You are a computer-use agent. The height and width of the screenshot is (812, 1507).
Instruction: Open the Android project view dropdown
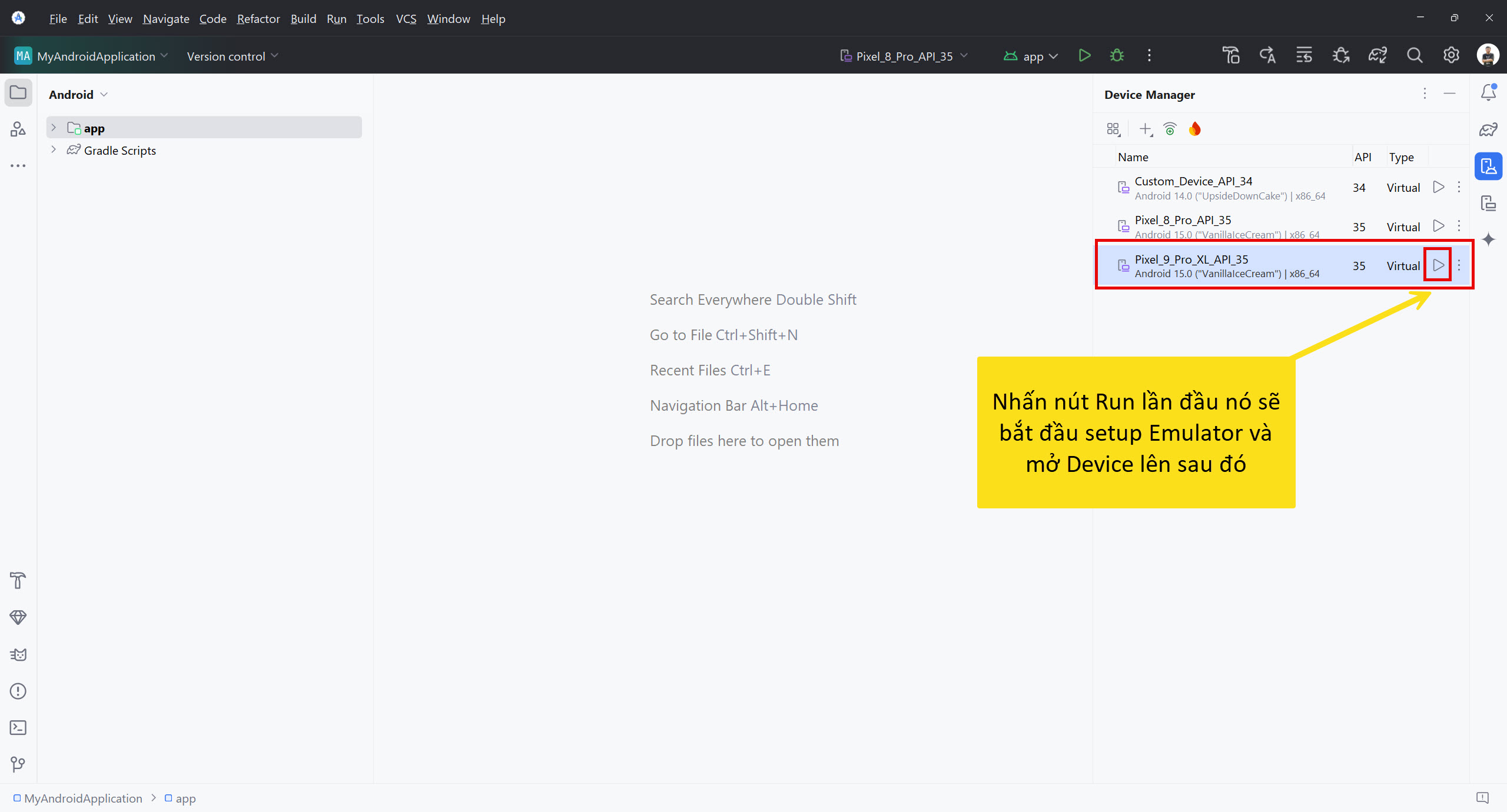[x=78, y=95]
